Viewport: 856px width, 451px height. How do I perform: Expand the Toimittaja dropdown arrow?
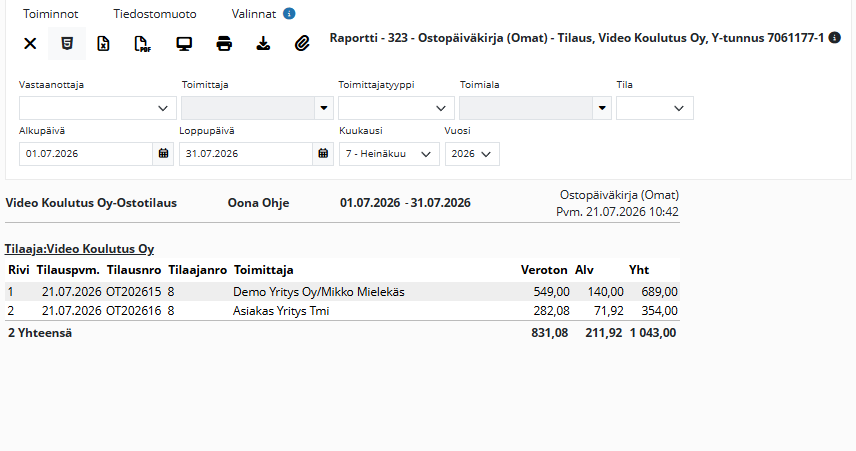324,108
